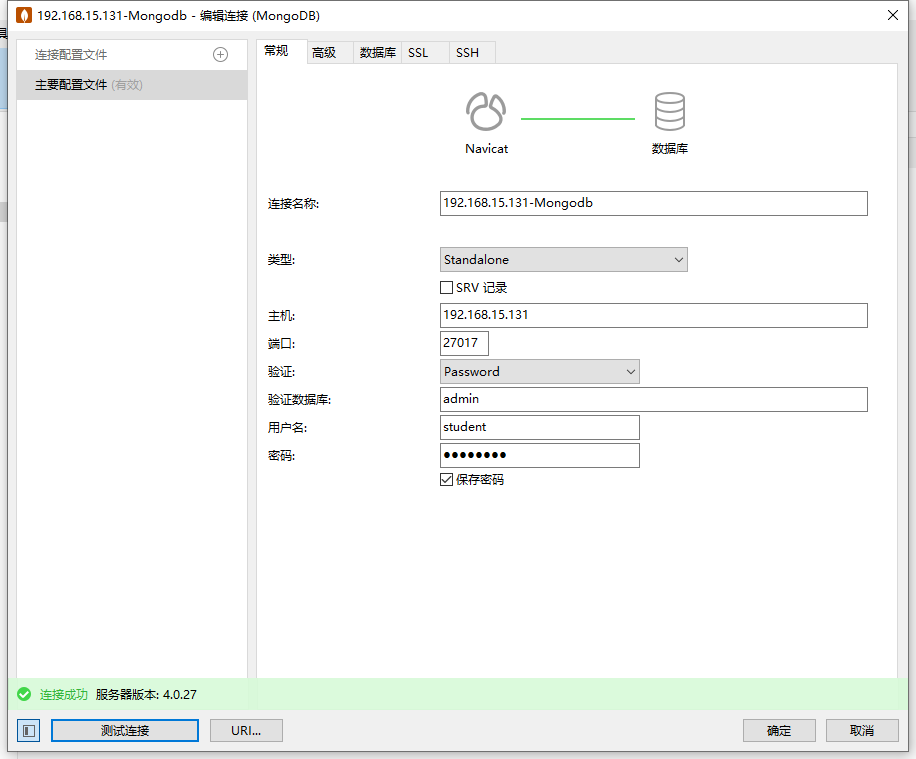Click the 端口: label
This screenshot has height=759, width=916.
tap(282, 344)
